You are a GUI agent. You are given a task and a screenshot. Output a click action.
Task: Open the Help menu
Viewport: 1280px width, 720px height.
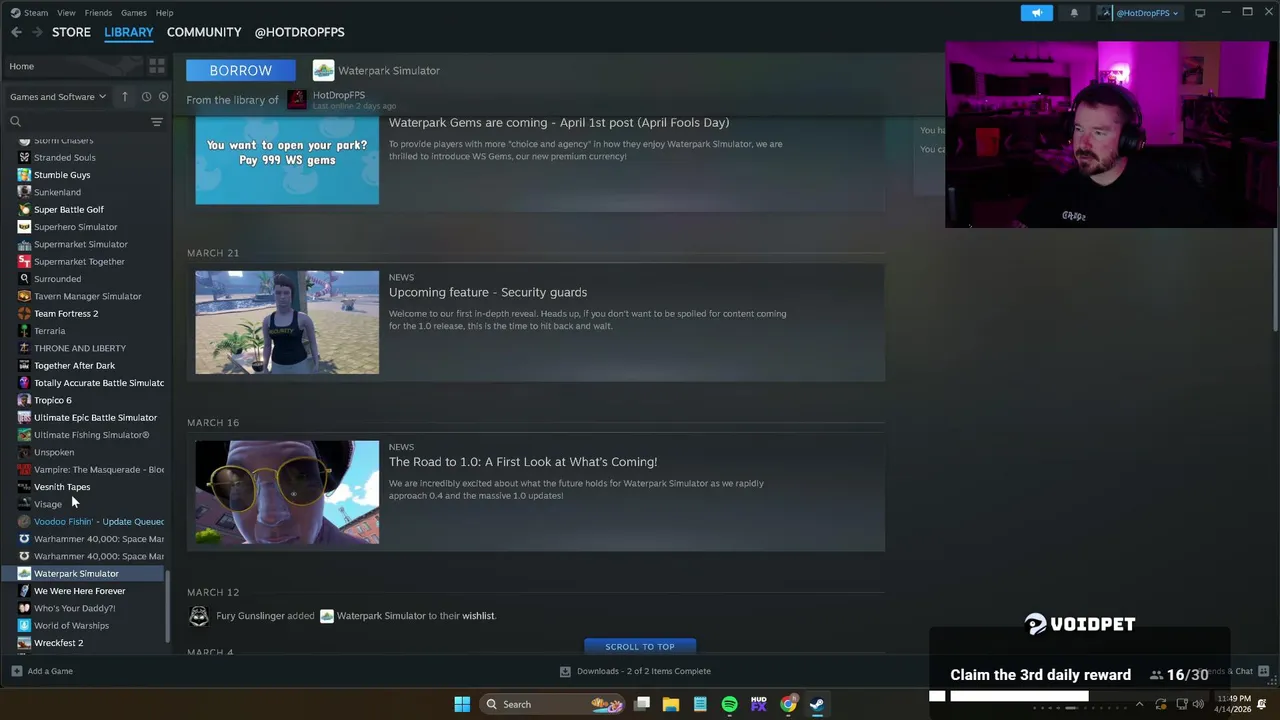pyautogui.click(x=164, y=13)
